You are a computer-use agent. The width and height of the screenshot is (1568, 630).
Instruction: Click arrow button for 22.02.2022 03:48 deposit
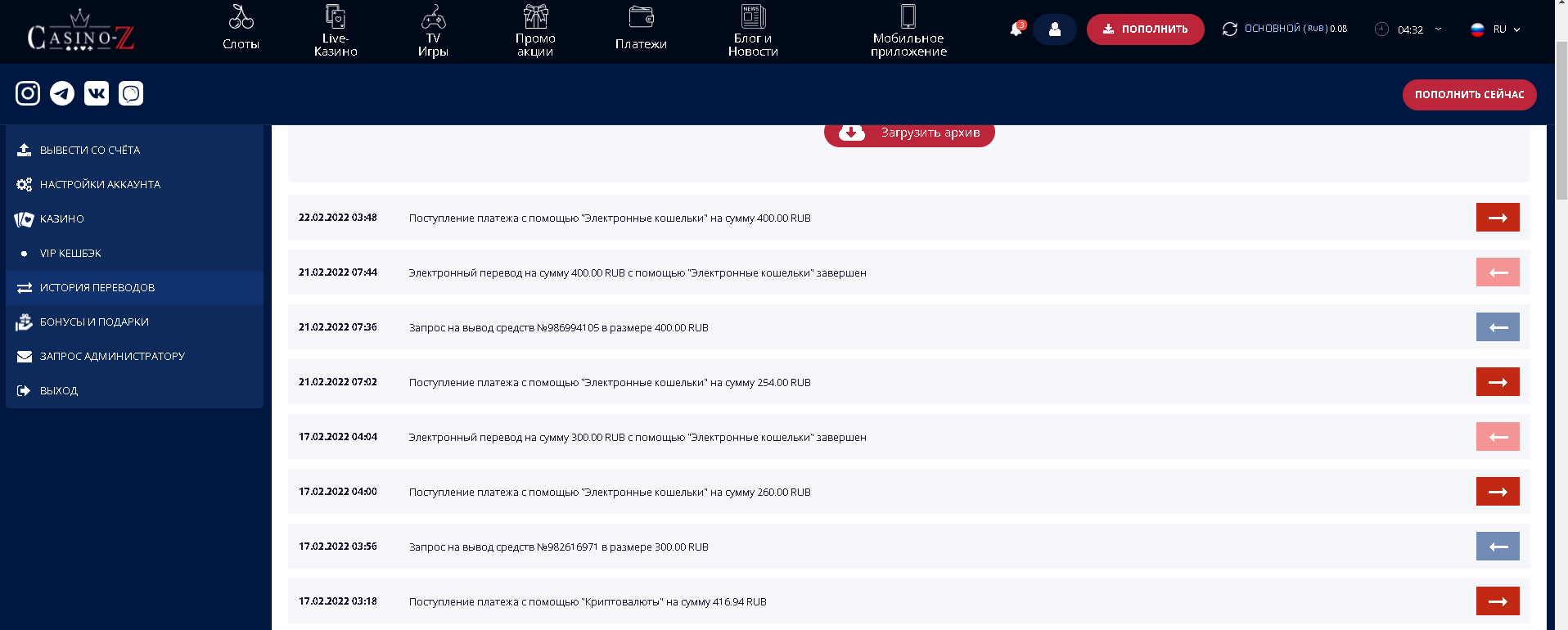pos(1498,218)
